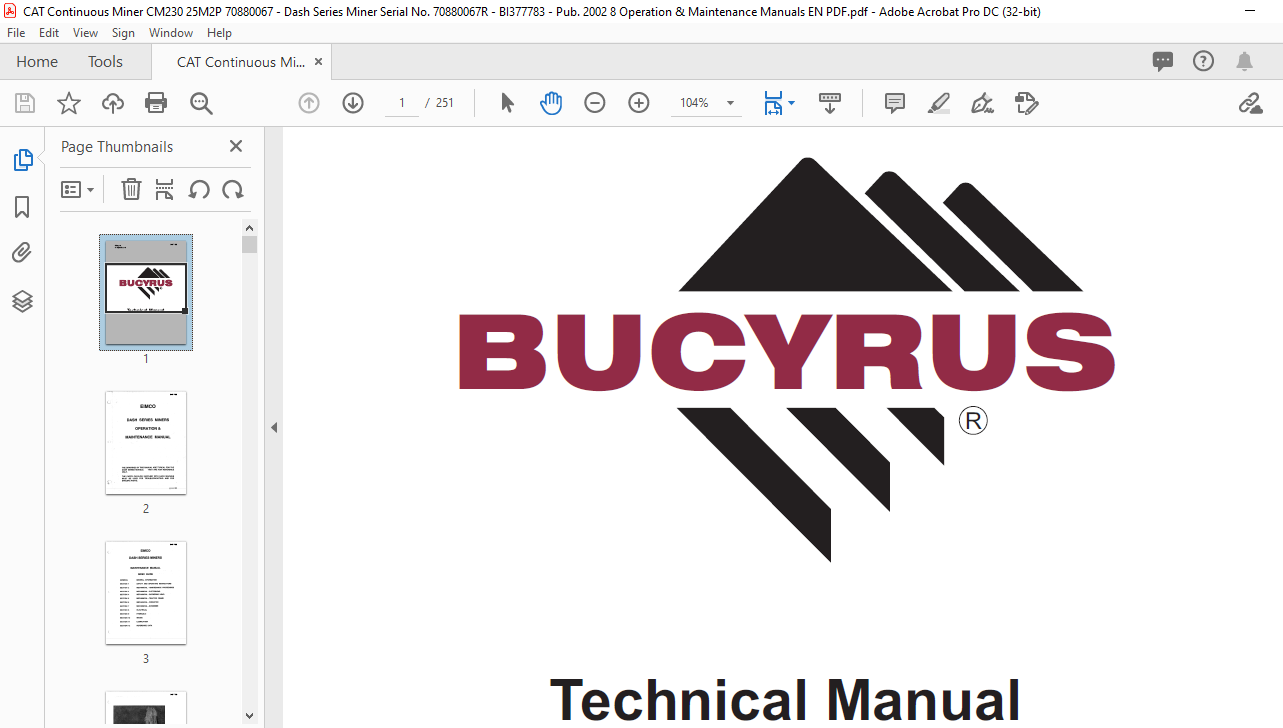The width and height of the screenshot is (1283, 728).
Task: Open the Find text search icon
Action: 201,103
